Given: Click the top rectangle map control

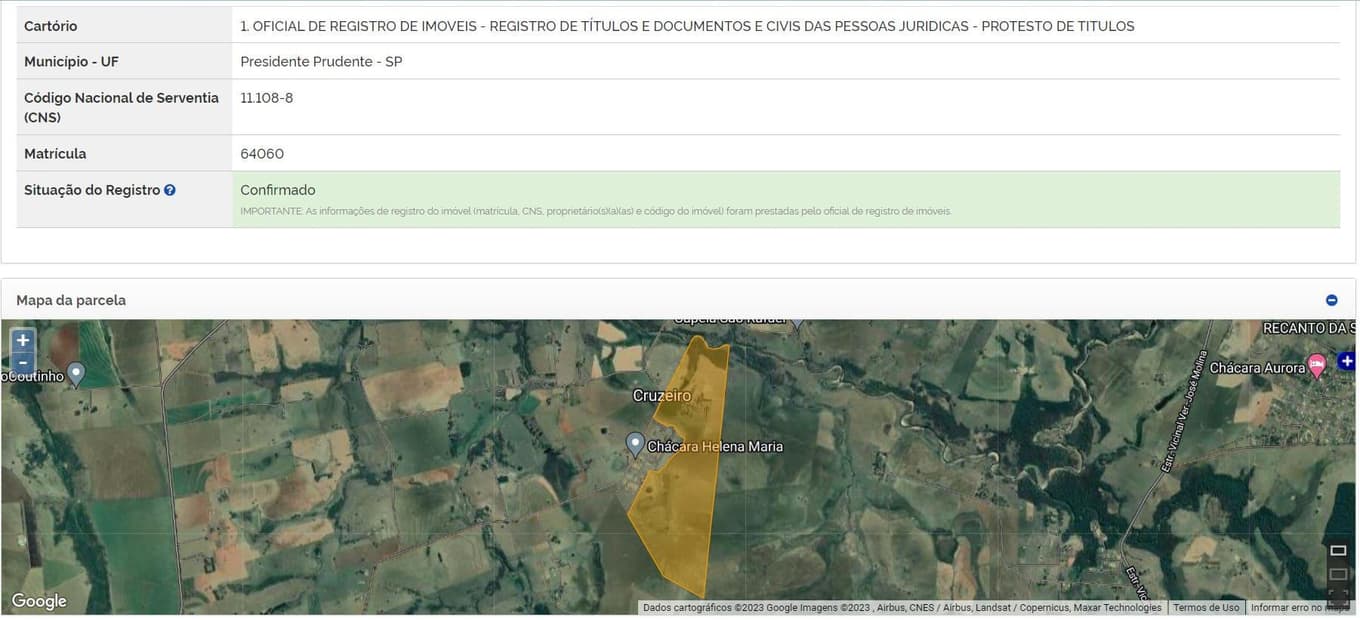Looking at the screenshot, I should point(1338,551).
